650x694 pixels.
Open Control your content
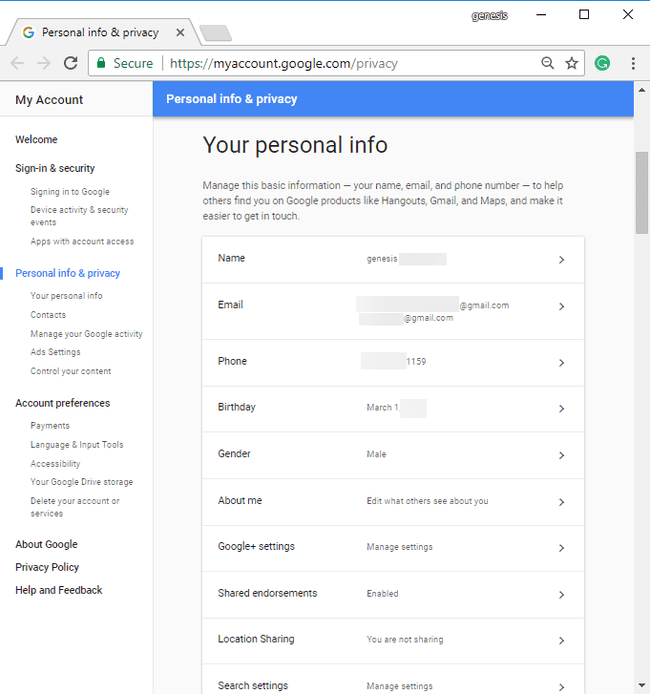click(x=71, y=371)
